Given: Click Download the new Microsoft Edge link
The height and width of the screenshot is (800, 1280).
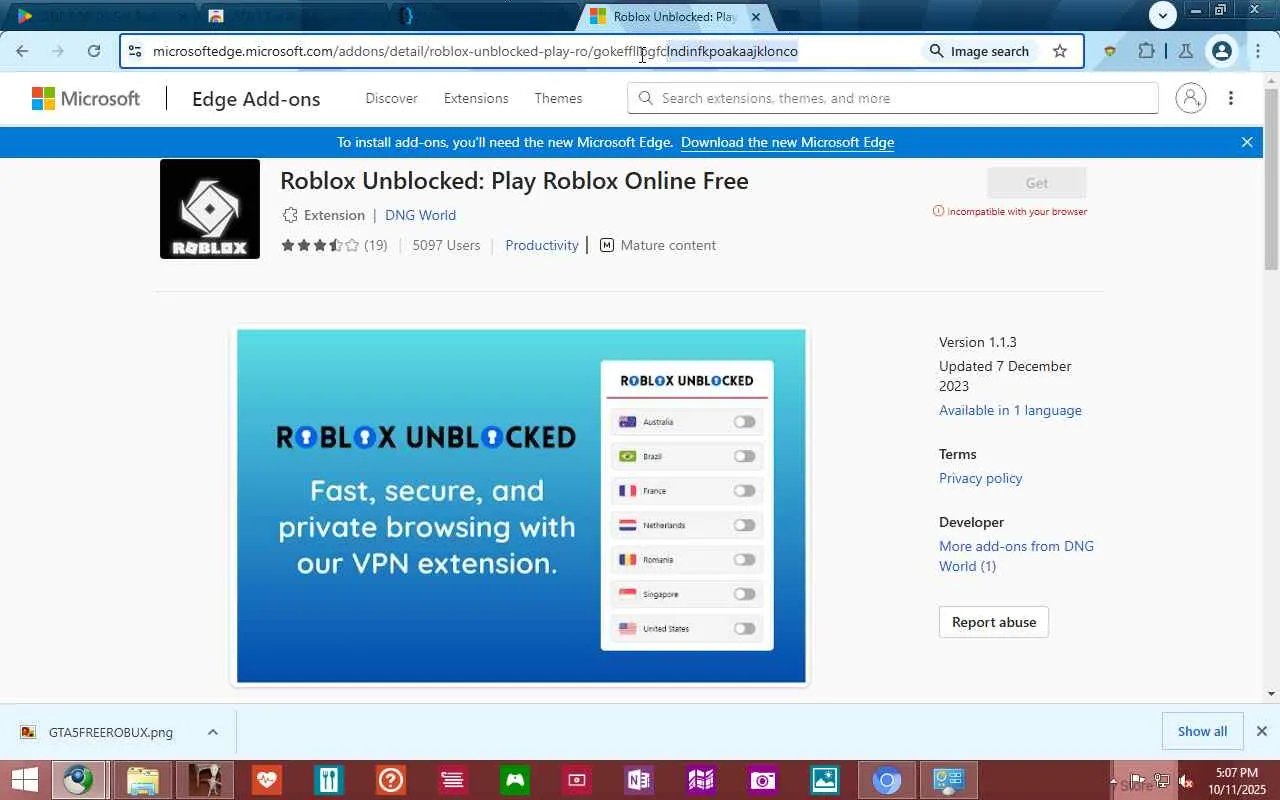Looking at the screenshot, I should [787, 142].
